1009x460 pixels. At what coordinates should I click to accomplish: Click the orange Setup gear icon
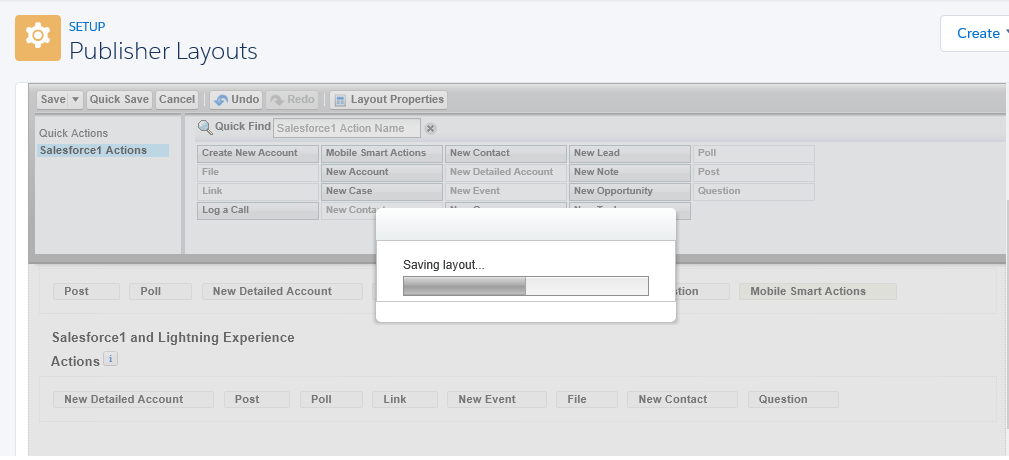point(38,38)
